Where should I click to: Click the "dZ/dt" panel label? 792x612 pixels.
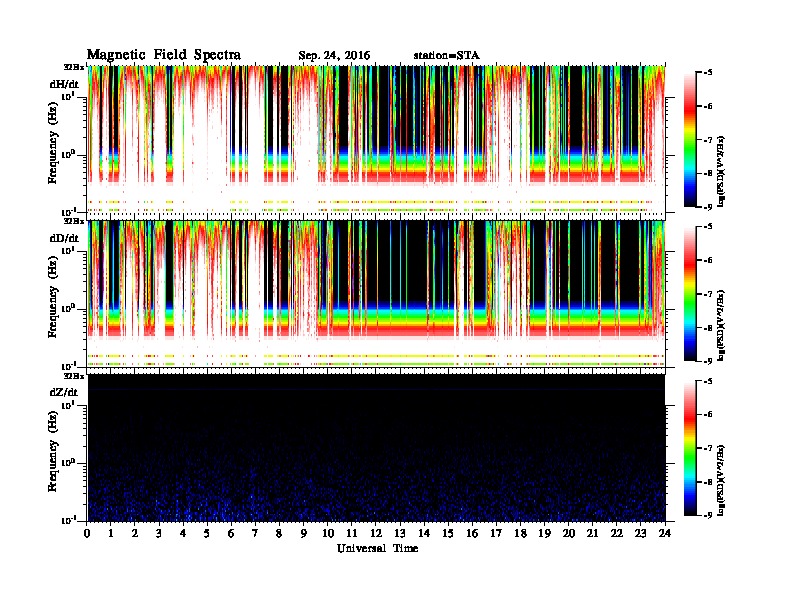tap(64, 392)
